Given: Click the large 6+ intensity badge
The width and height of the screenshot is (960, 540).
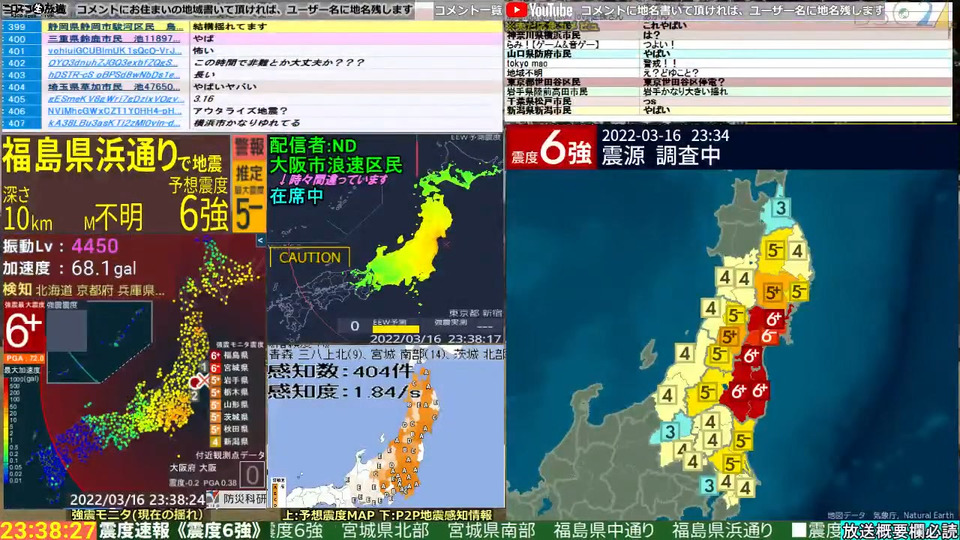Looking at the screenshot, I should click(23, 331).
